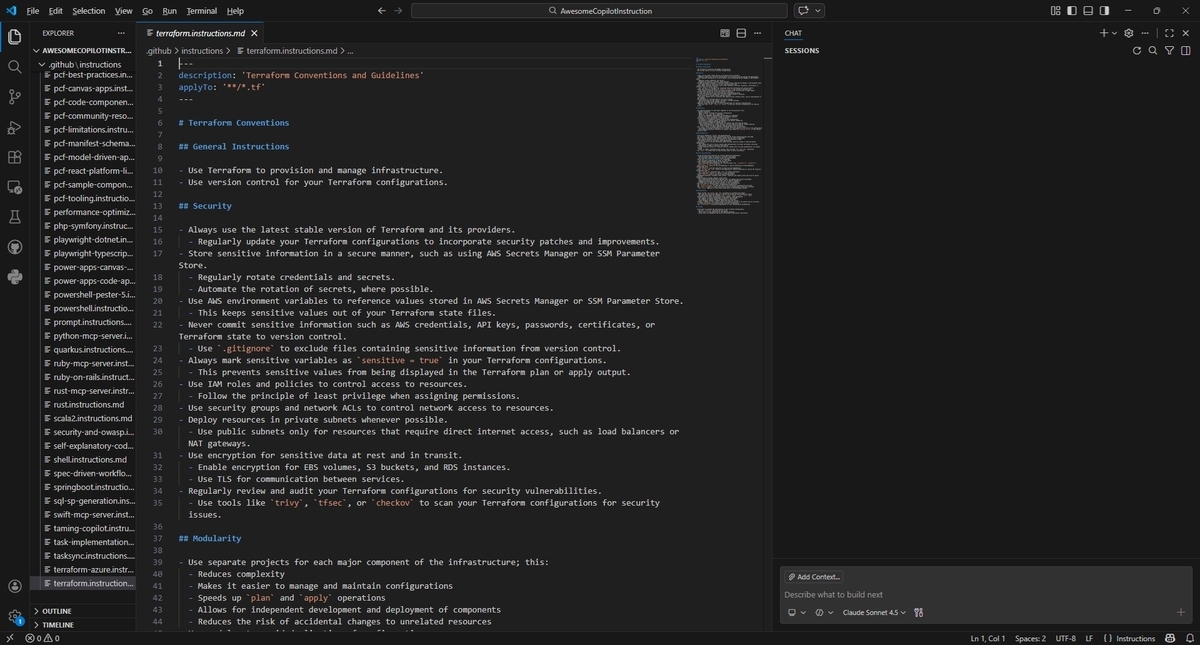This screenshot has height=645, width=1200.
Task: Maximize the Chat panel
Action: pyautogui.click(x=1169, y=33)
